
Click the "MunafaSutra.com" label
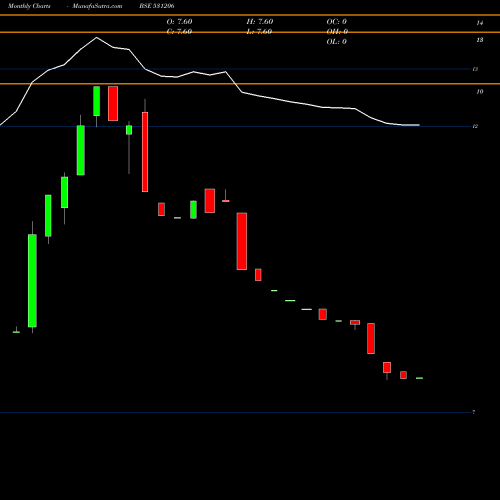pyautogui.click(x=97, y=6)
